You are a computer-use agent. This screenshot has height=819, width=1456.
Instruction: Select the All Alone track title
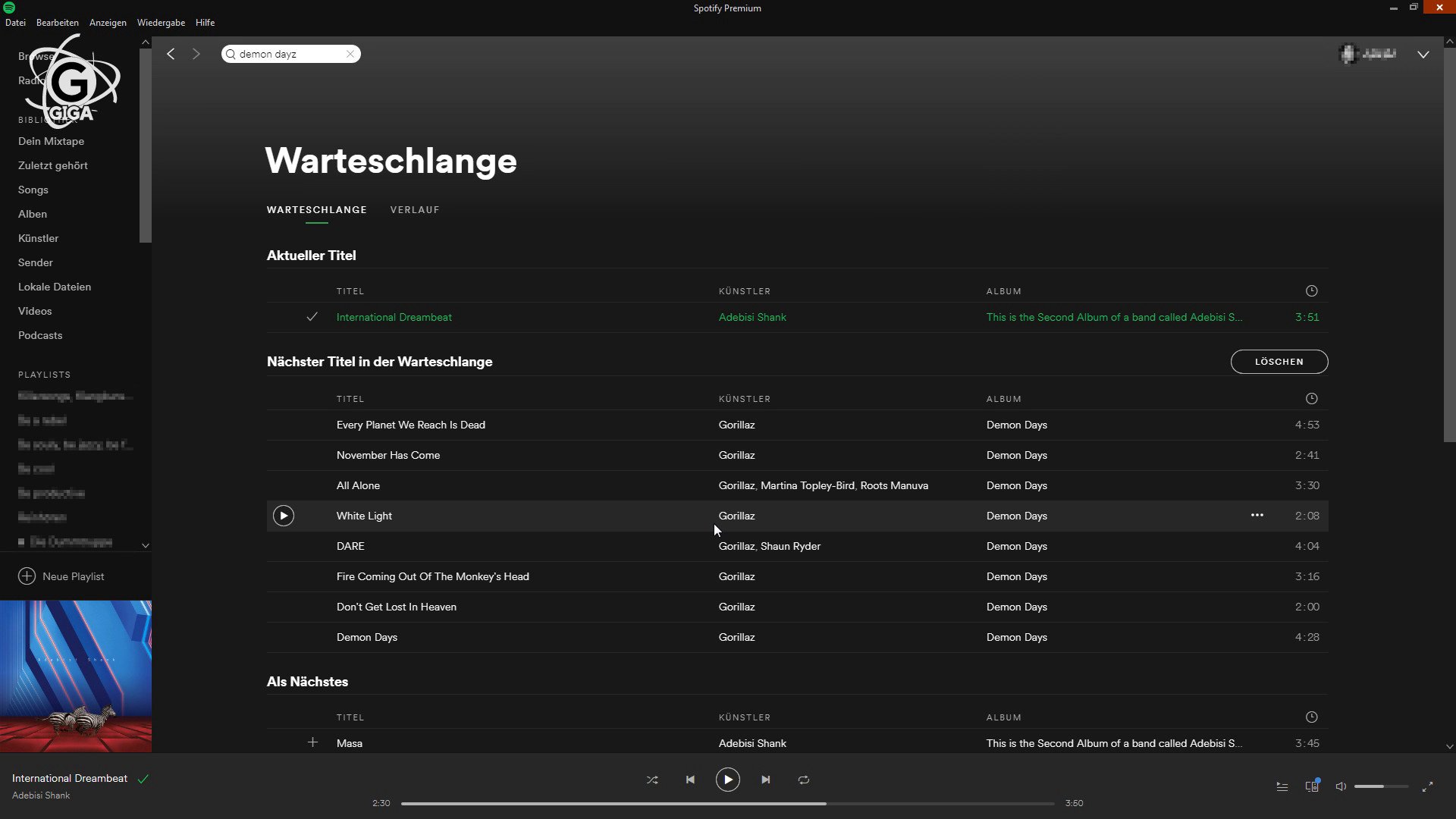pyautogui.click(x=358, y=485)
